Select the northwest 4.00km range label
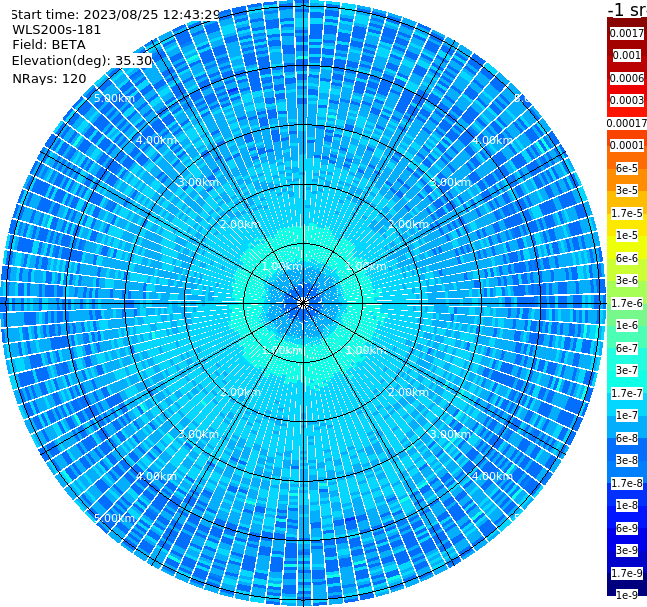Viewport: 647px width, 607px height. point(156,140)
